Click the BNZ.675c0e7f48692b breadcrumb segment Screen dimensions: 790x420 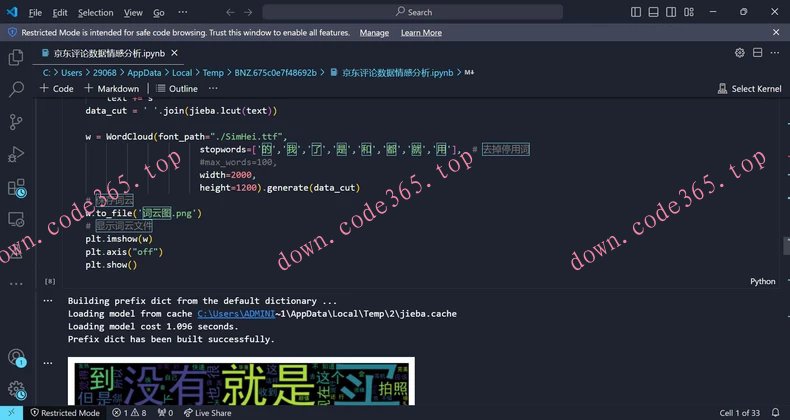coord(276,73)
